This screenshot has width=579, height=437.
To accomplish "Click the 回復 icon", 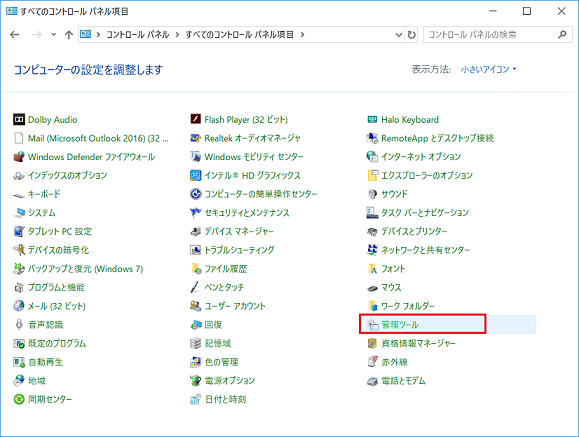I will tap(195, 325).
